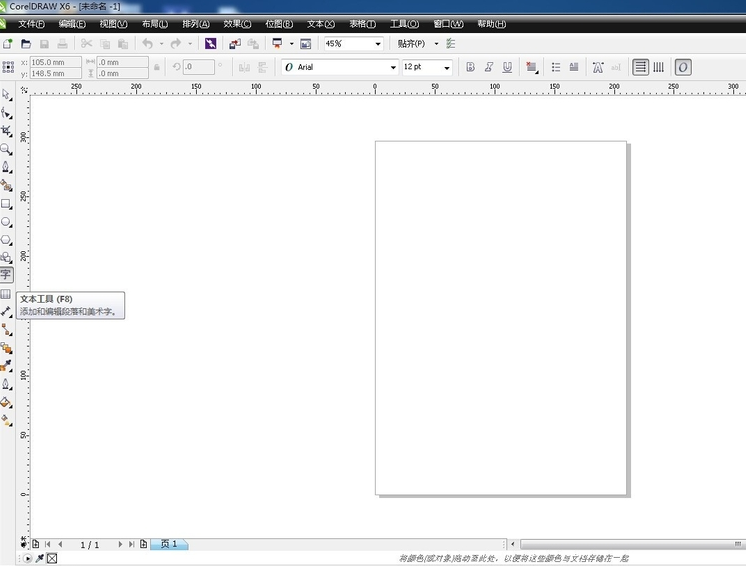
Task: Set horizontal text direction
Action: (640, 67)
